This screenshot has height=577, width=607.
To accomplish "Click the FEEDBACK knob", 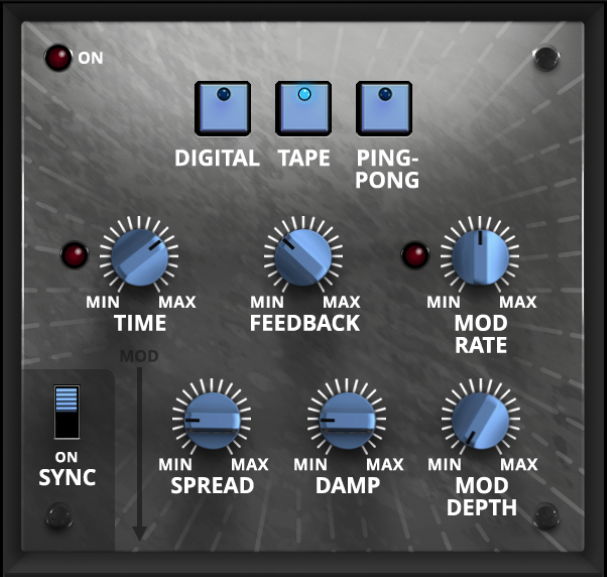I will tap(303, 257).
